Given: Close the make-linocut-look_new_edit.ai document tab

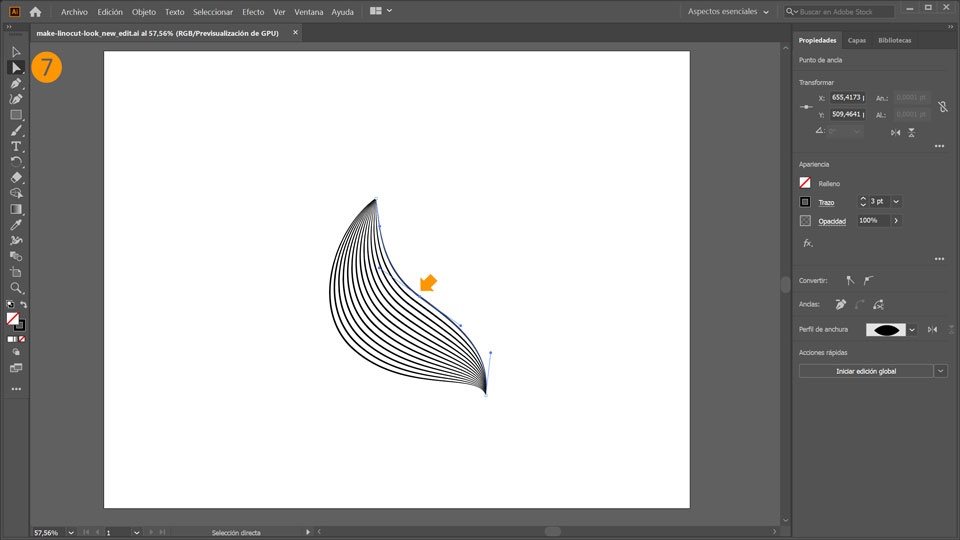Looking at the screenshot, I should click(x=295, y=32).
